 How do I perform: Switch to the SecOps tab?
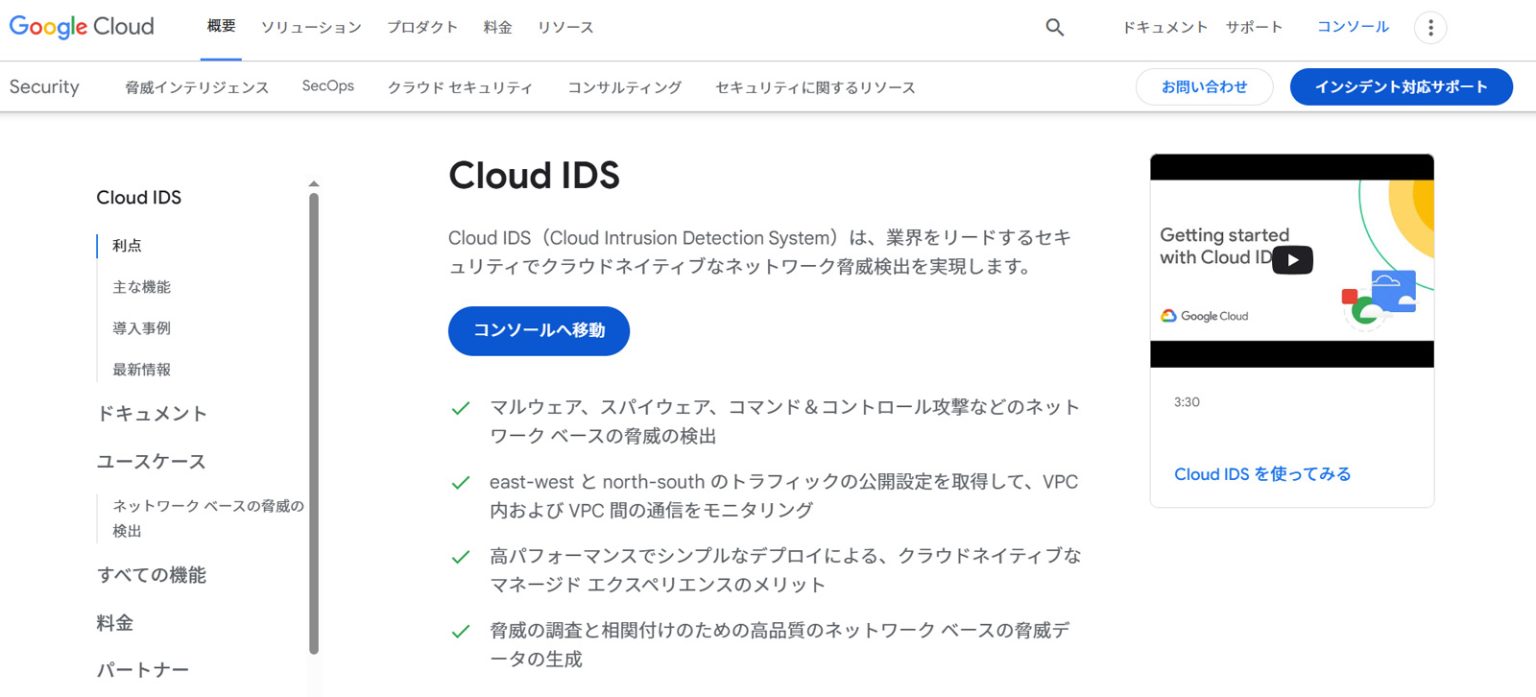point(327,86)
